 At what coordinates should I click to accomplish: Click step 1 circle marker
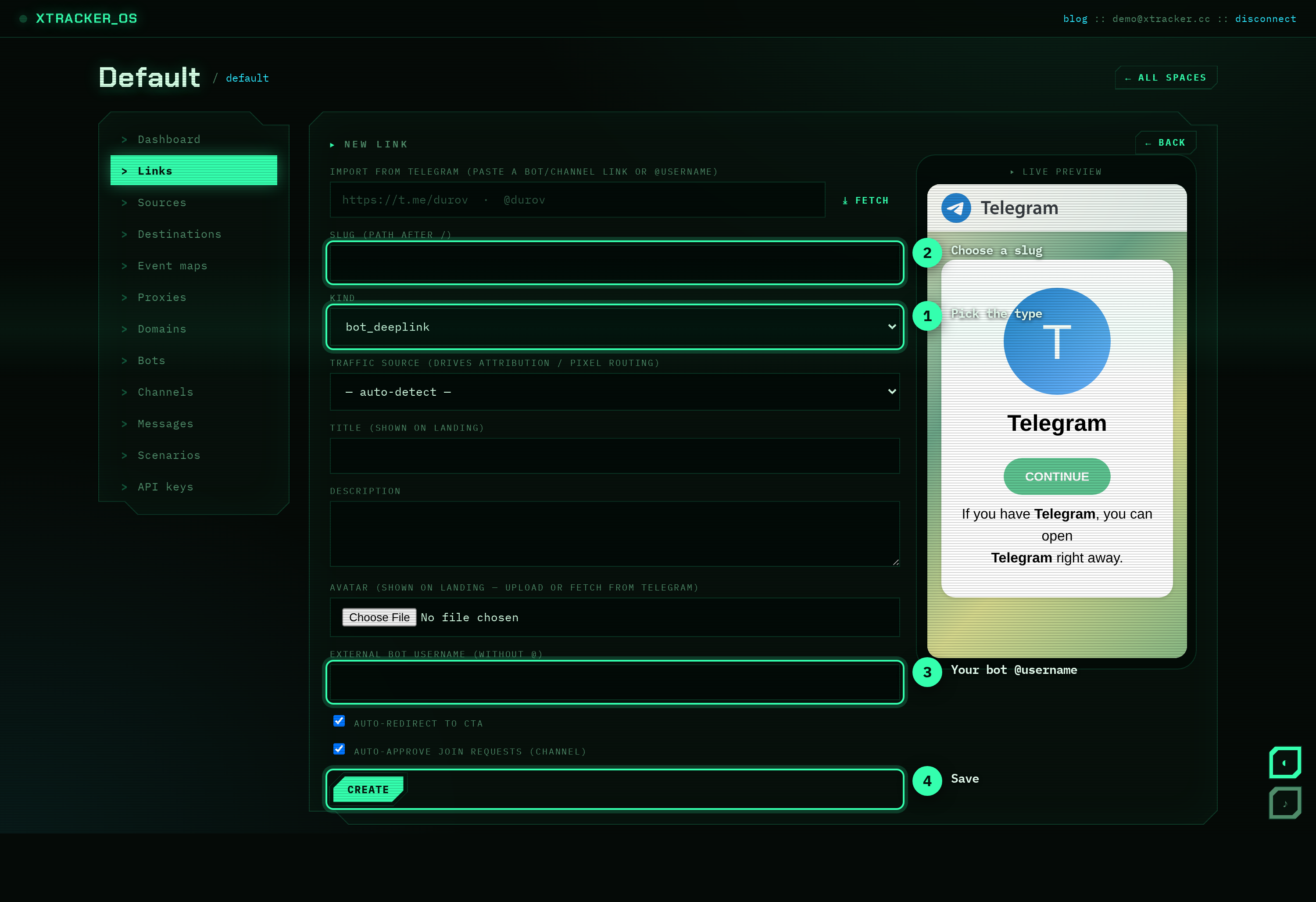[927, 316]
